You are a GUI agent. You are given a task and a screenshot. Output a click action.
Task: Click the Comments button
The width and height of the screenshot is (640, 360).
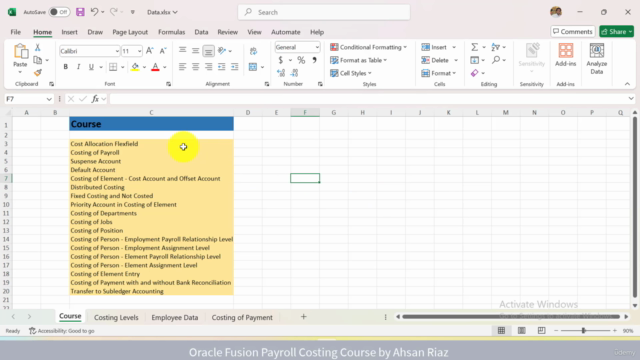click(x=573, y=31)
